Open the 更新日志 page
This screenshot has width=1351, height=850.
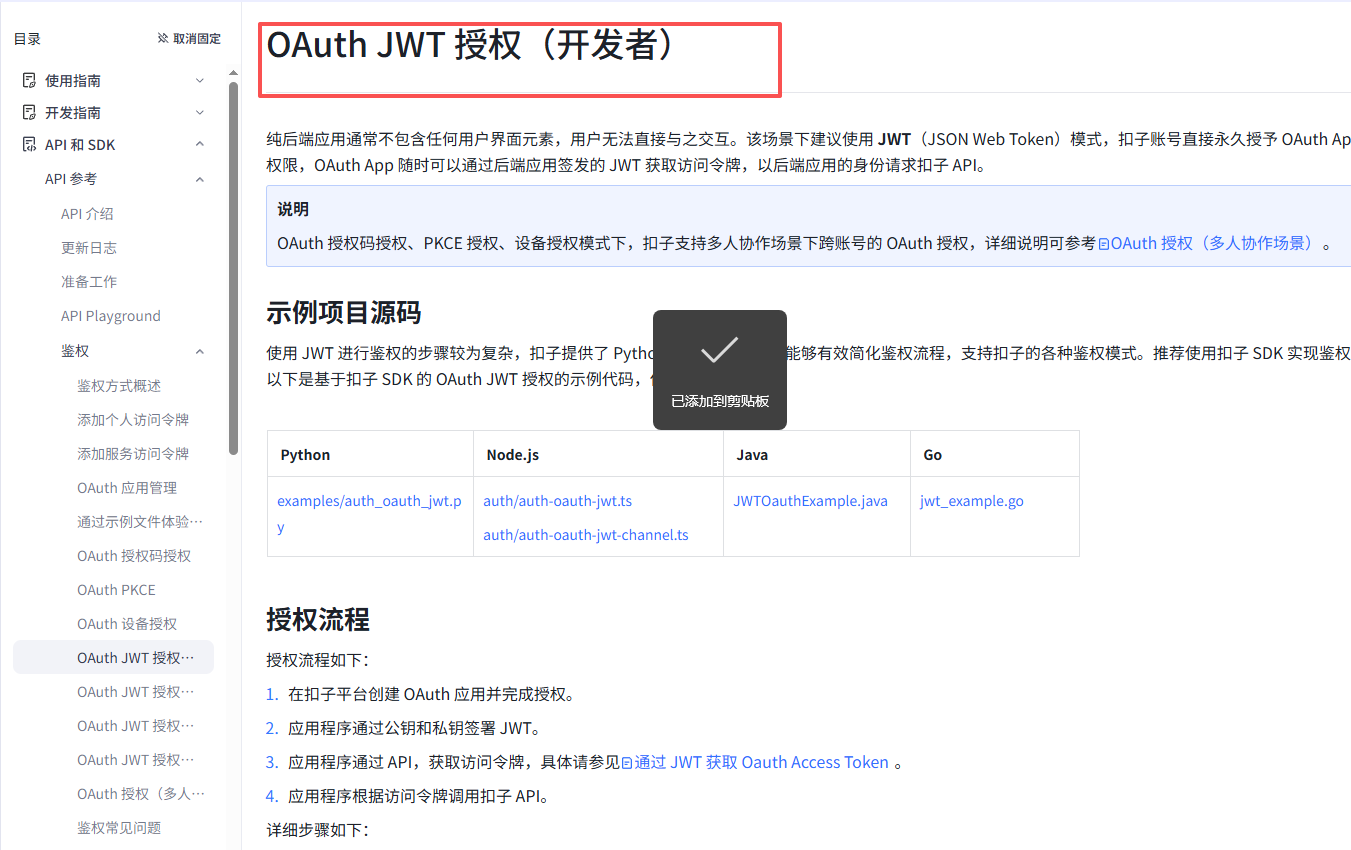[89, 247]
